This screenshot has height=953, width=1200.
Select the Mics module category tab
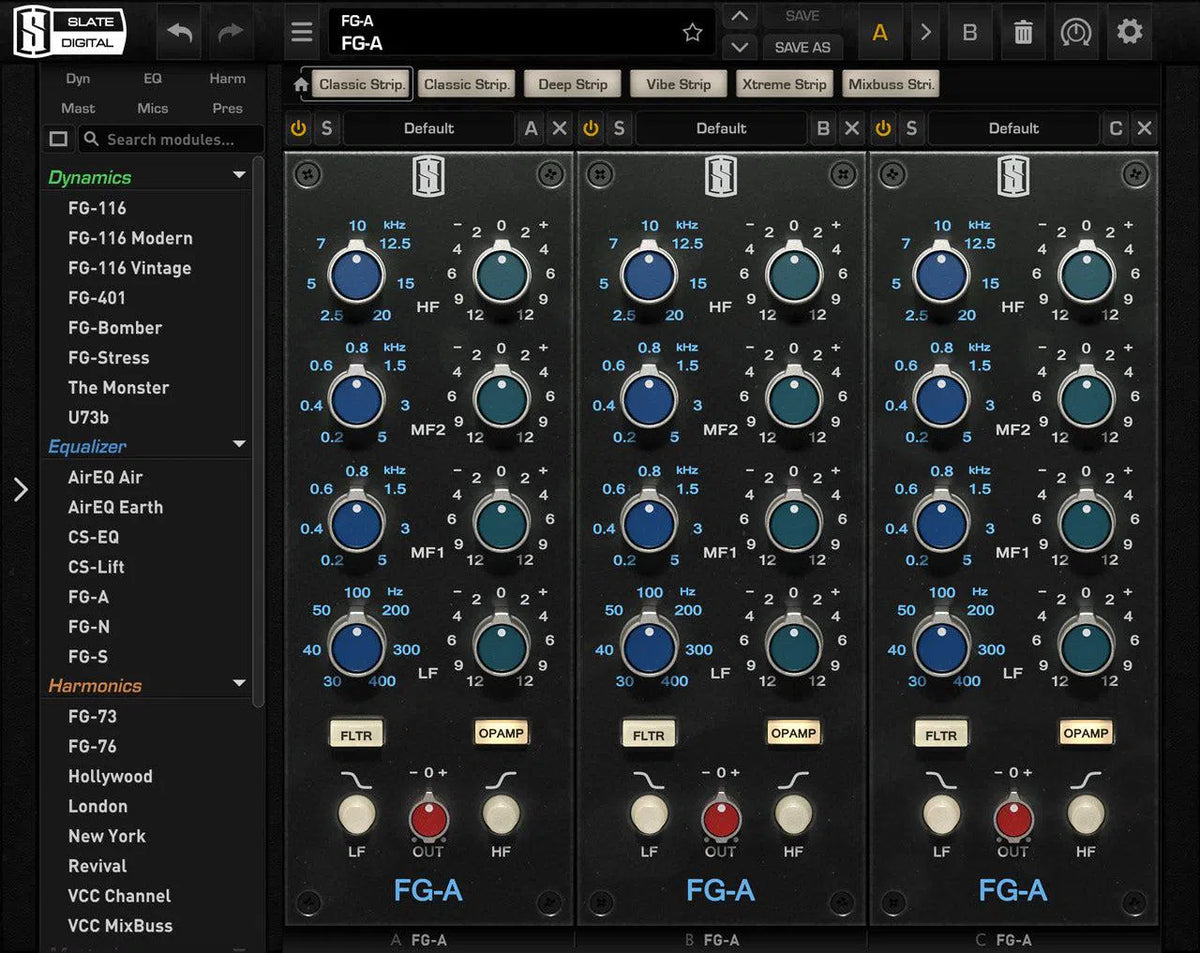pyautogui.click(x=153, y=108)
